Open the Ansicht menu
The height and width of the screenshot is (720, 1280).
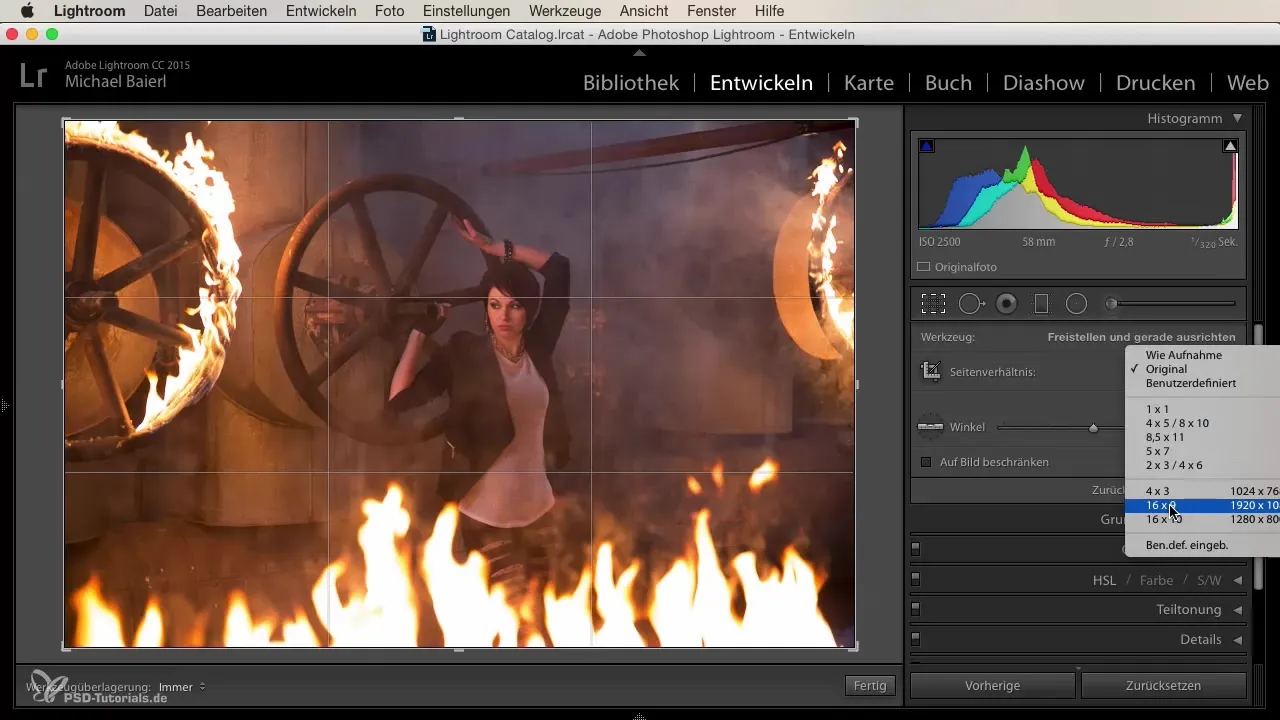[x=645, y=11]
